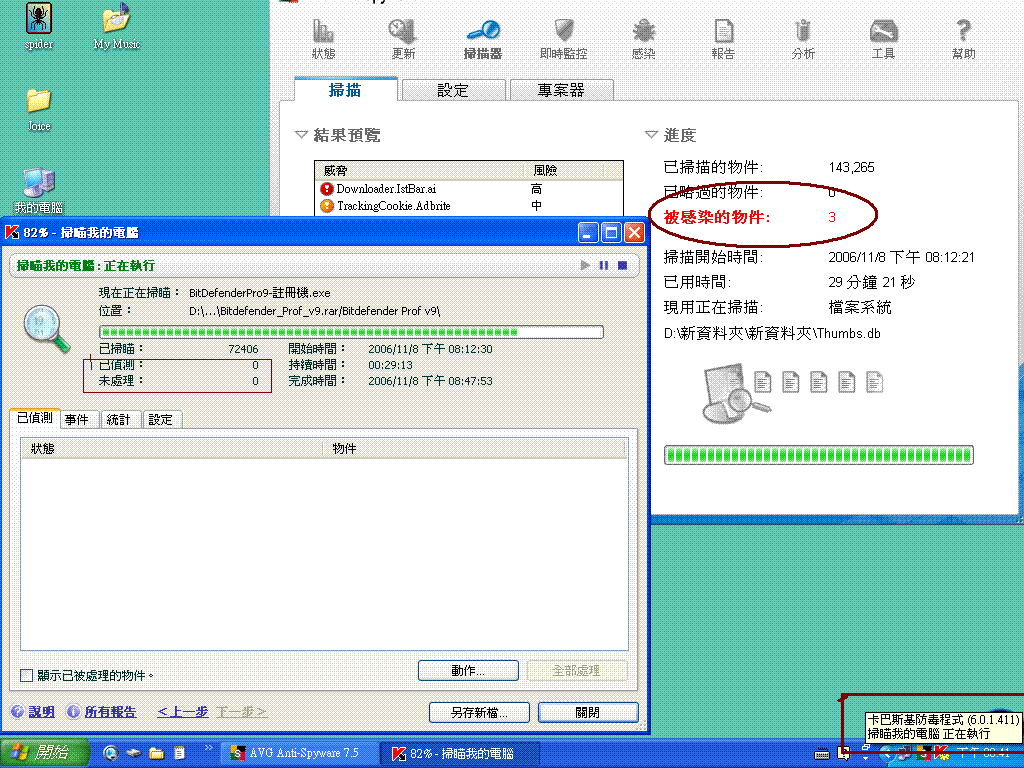Click the green scan progress bar
Viewport: 1024px width, 768px height.
tap(351, 332)
